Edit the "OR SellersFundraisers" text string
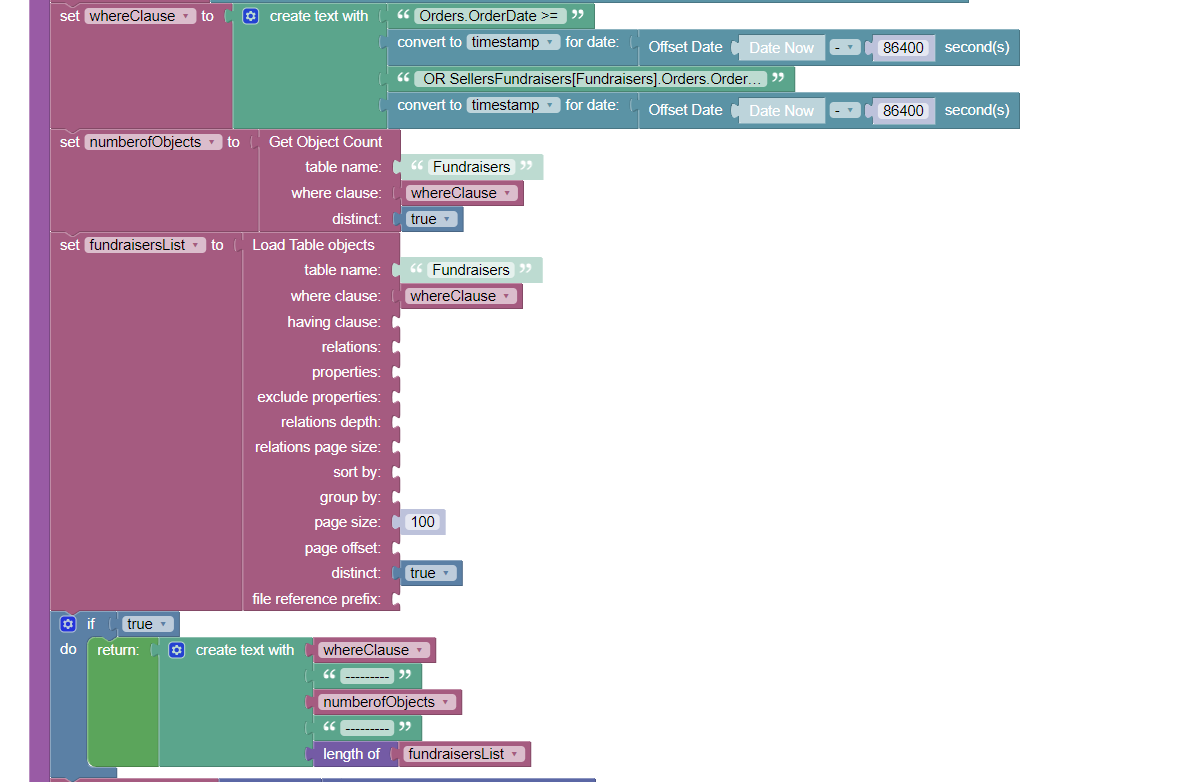 594,79
